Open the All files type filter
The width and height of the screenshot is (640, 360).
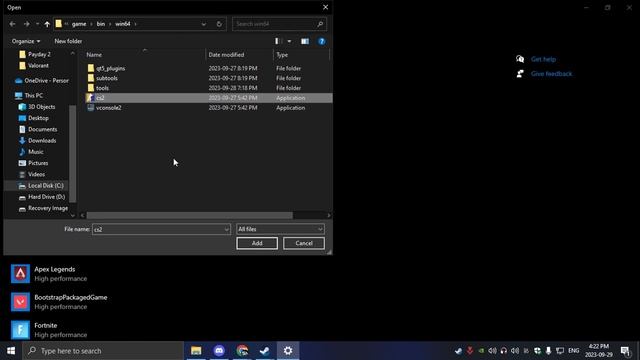pyautogui.click(x=280, y=229)
